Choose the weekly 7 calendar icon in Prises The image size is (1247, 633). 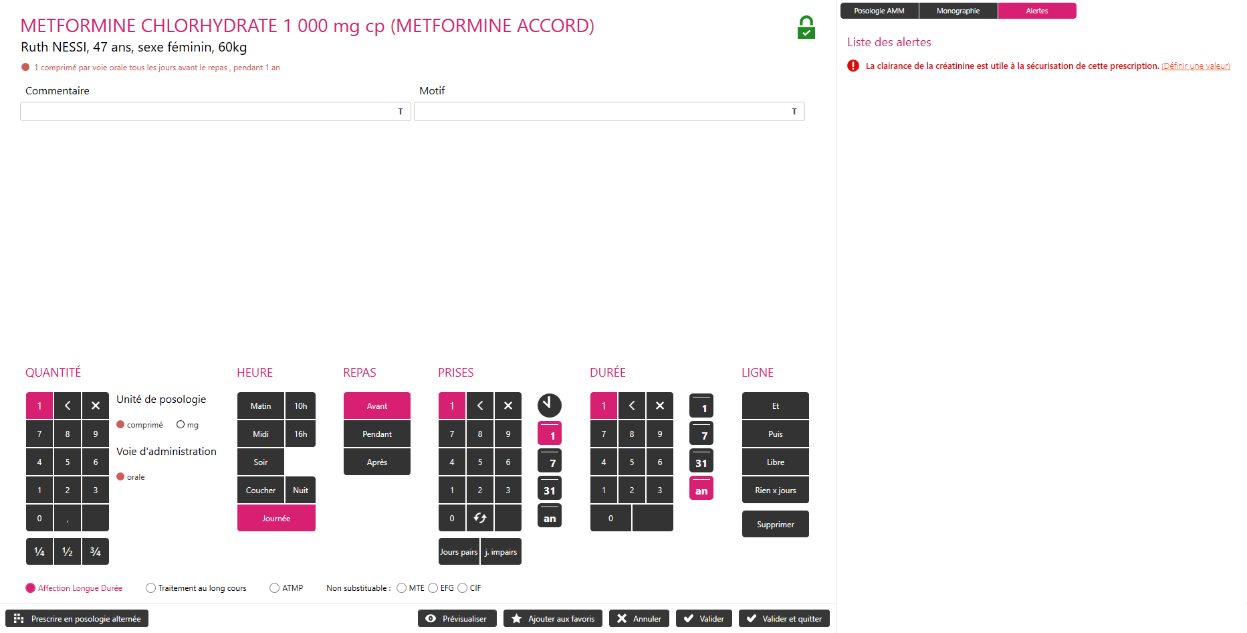[549, 460]
